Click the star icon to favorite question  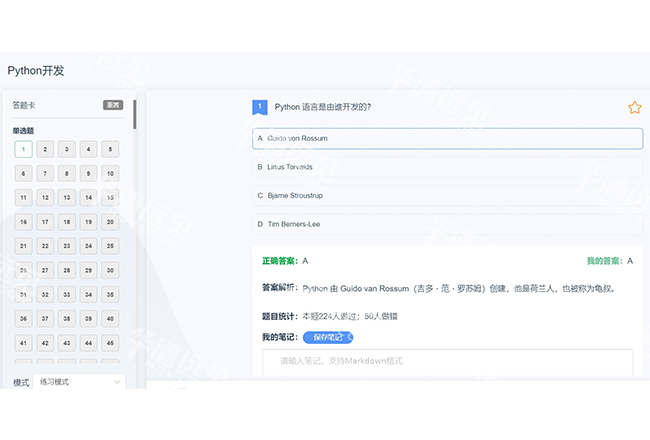(x=634, y=107)
